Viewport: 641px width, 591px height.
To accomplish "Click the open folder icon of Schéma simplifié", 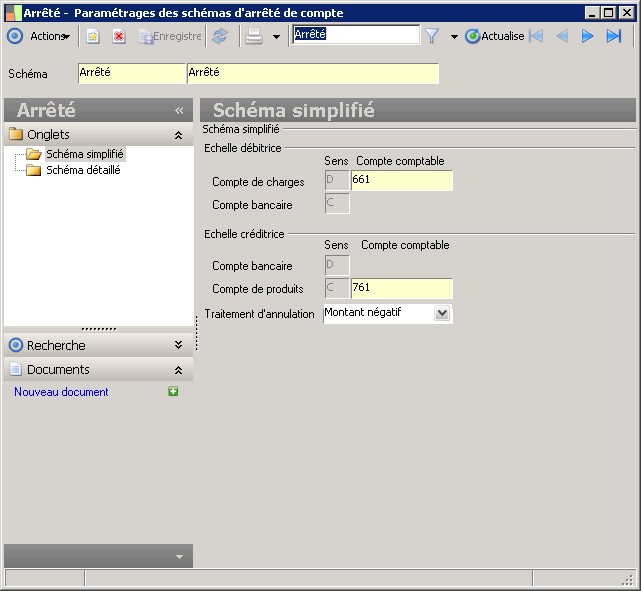I will (34, 154).
